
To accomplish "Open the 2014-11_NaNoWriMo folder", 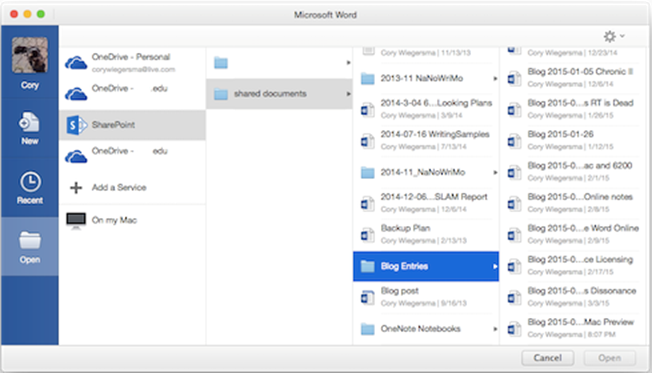I will 426,172.
